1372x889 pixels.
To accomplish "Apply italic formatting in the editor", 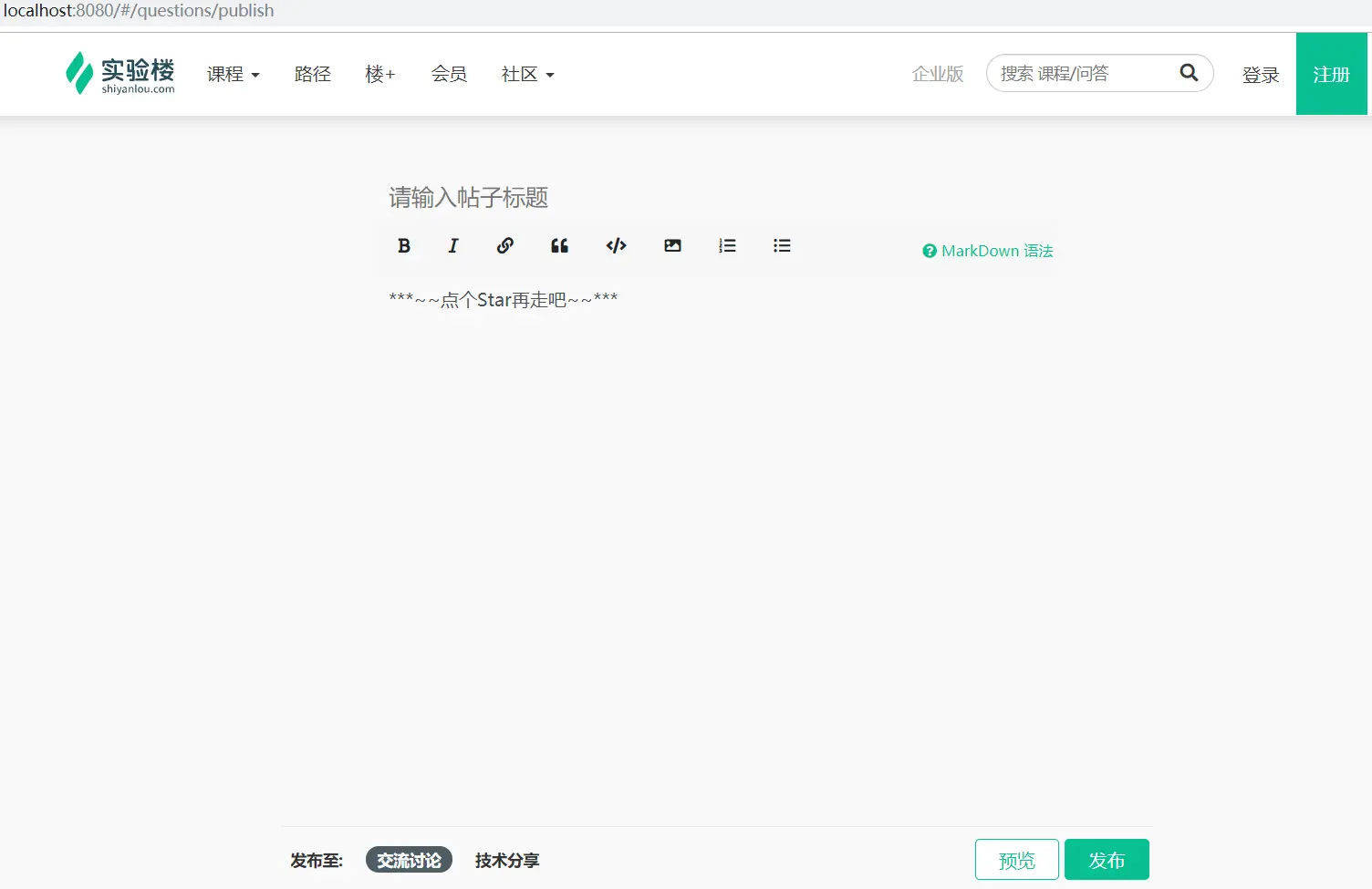I will (453, 245).
